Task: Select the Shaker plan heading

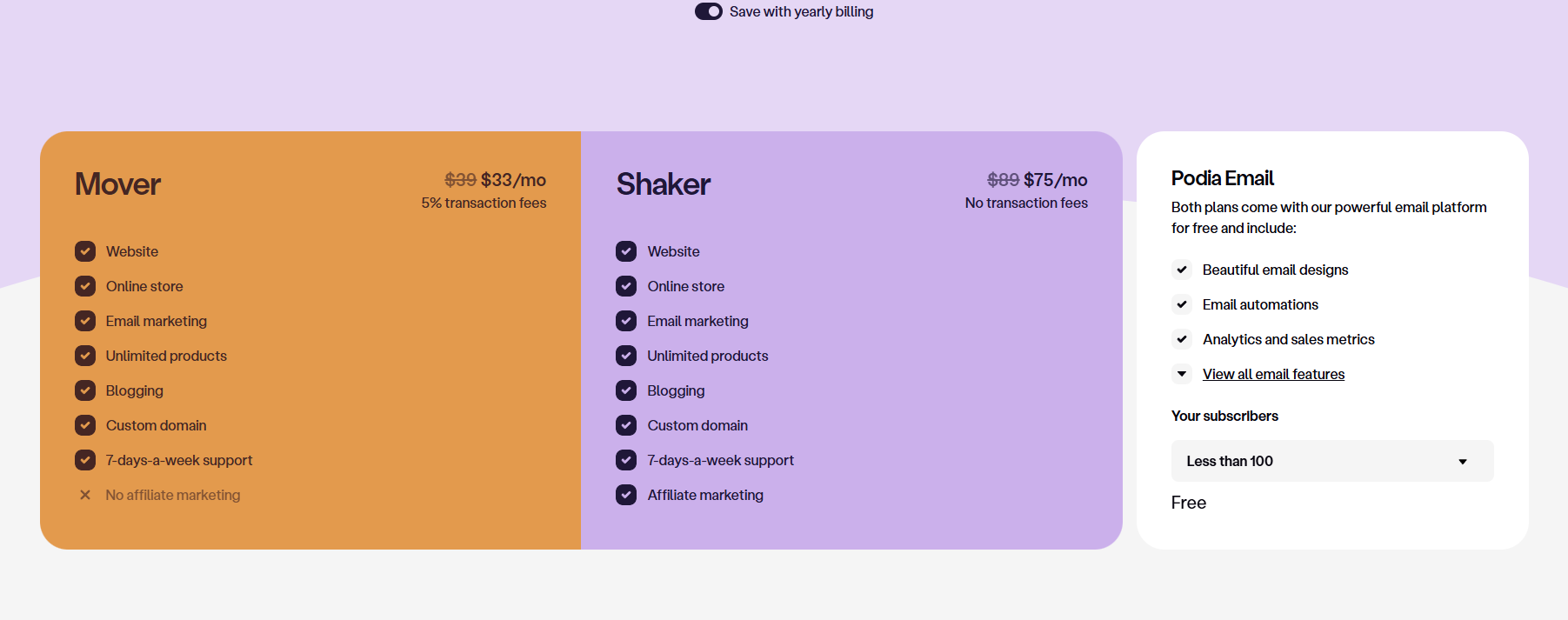Action: point(664,184)
